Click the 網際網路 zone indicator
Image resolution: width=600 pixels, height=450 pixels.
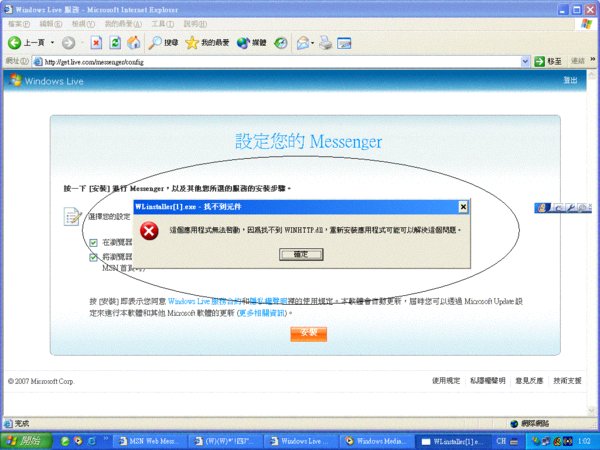coord(530,423)
